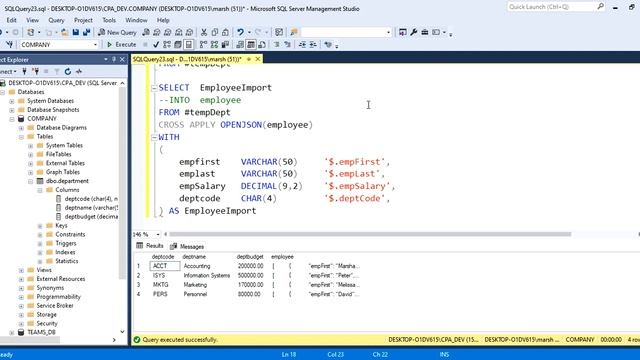Screen dimensions: 640x360
Task: Switch to the Messages tab
Action: tap(187, 246)
